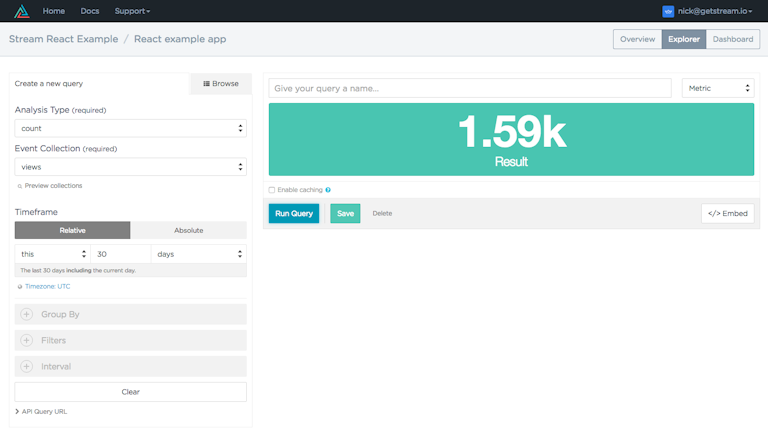Screen dimensions: 768x430
Task: Open the Preview collections link
Action: click(x=53, y=186)
